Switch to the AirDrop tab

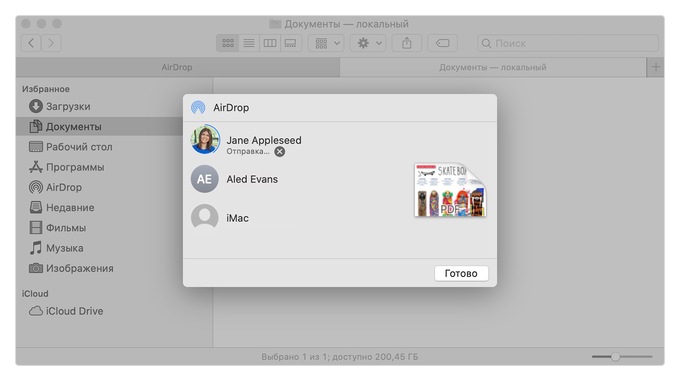click(x=177, y=67)
